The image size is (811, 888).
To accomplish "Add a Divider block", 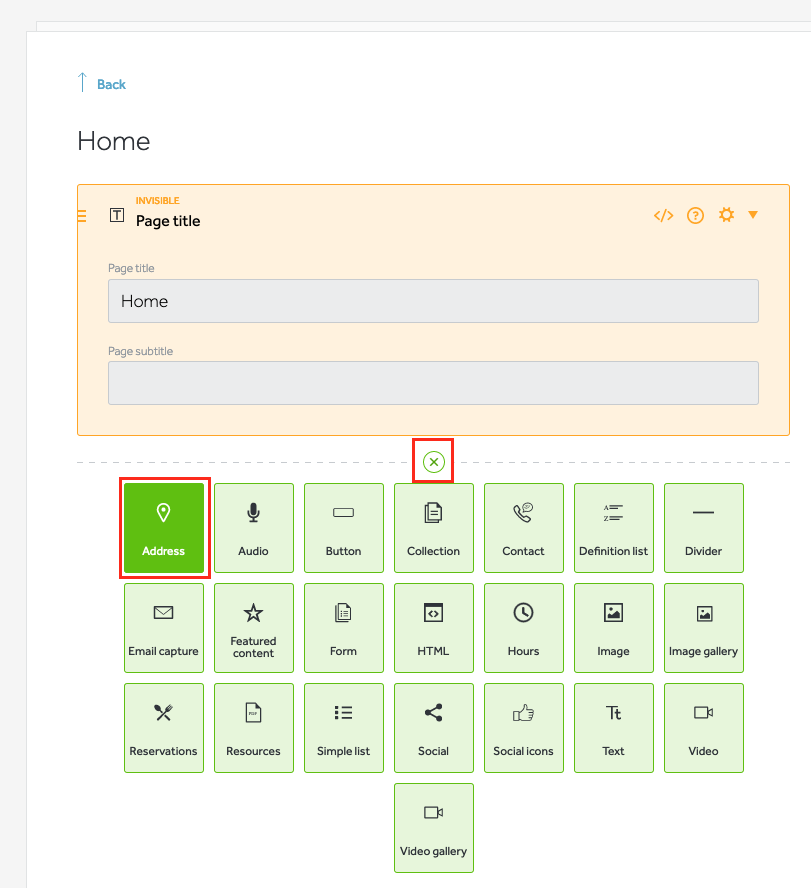I will [x=703, y=528].
